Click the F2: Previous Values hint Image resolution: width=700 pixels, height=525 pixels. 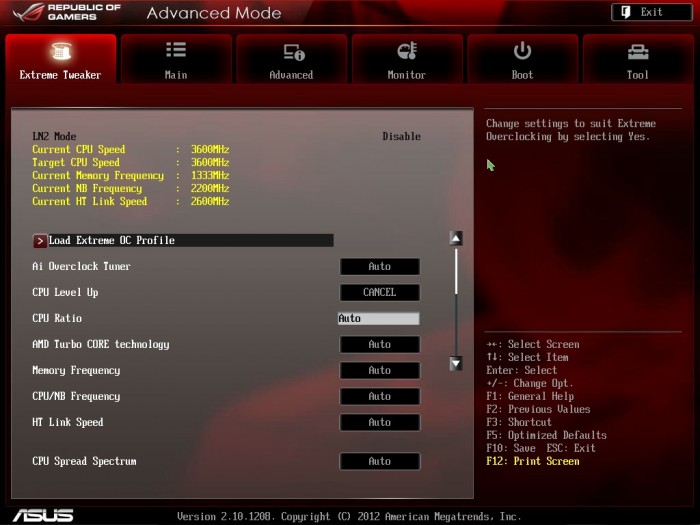[x=538, y=409]
